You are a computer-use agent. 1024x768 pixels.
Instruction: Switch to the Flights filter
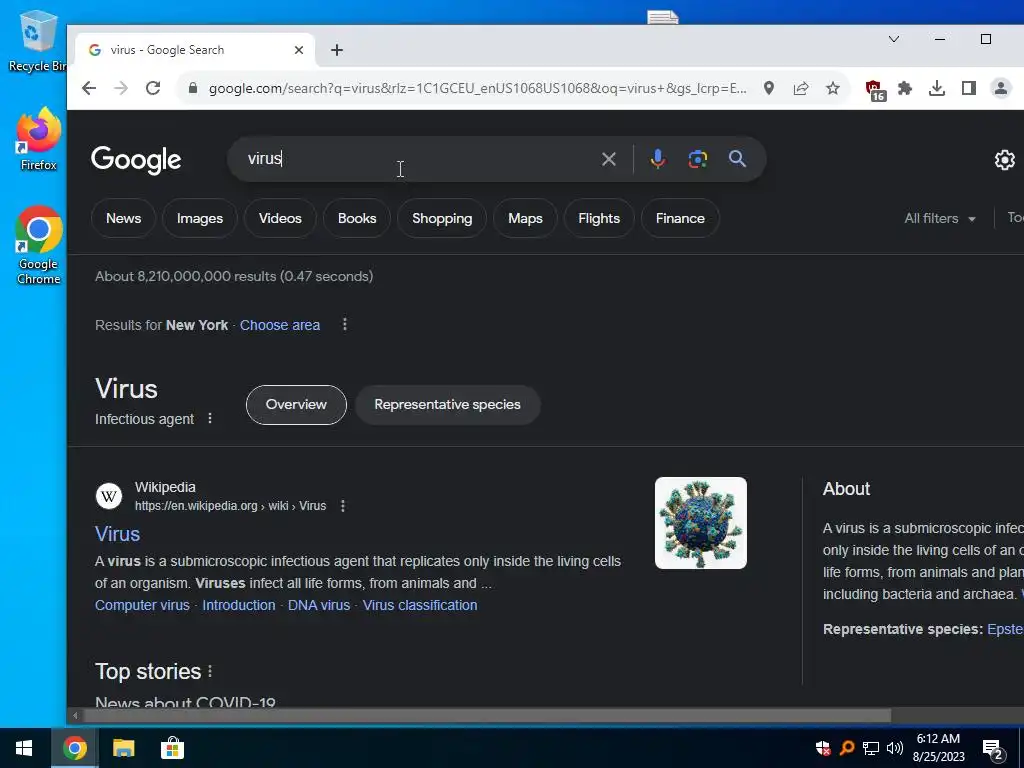point(599,219)
